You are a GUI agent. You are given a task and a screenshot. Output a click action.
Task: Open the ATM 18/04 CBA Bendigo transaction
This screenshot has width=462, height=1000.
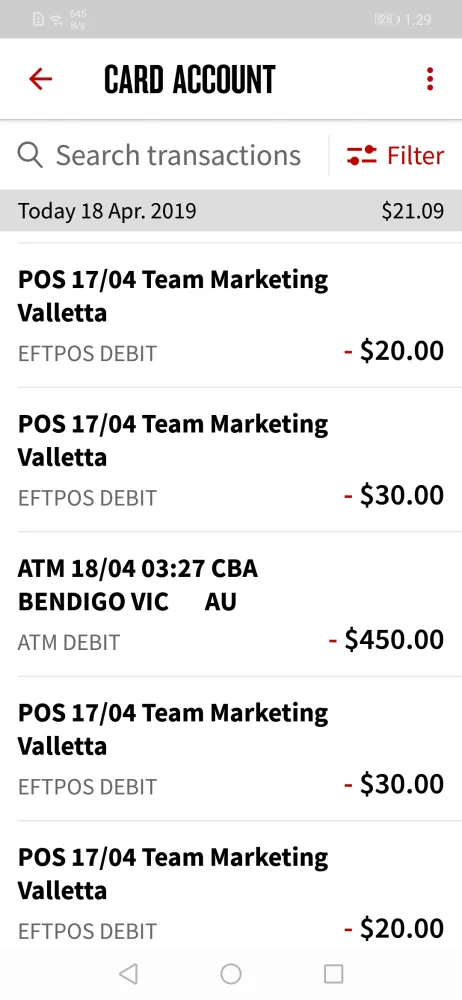(231, 604)
